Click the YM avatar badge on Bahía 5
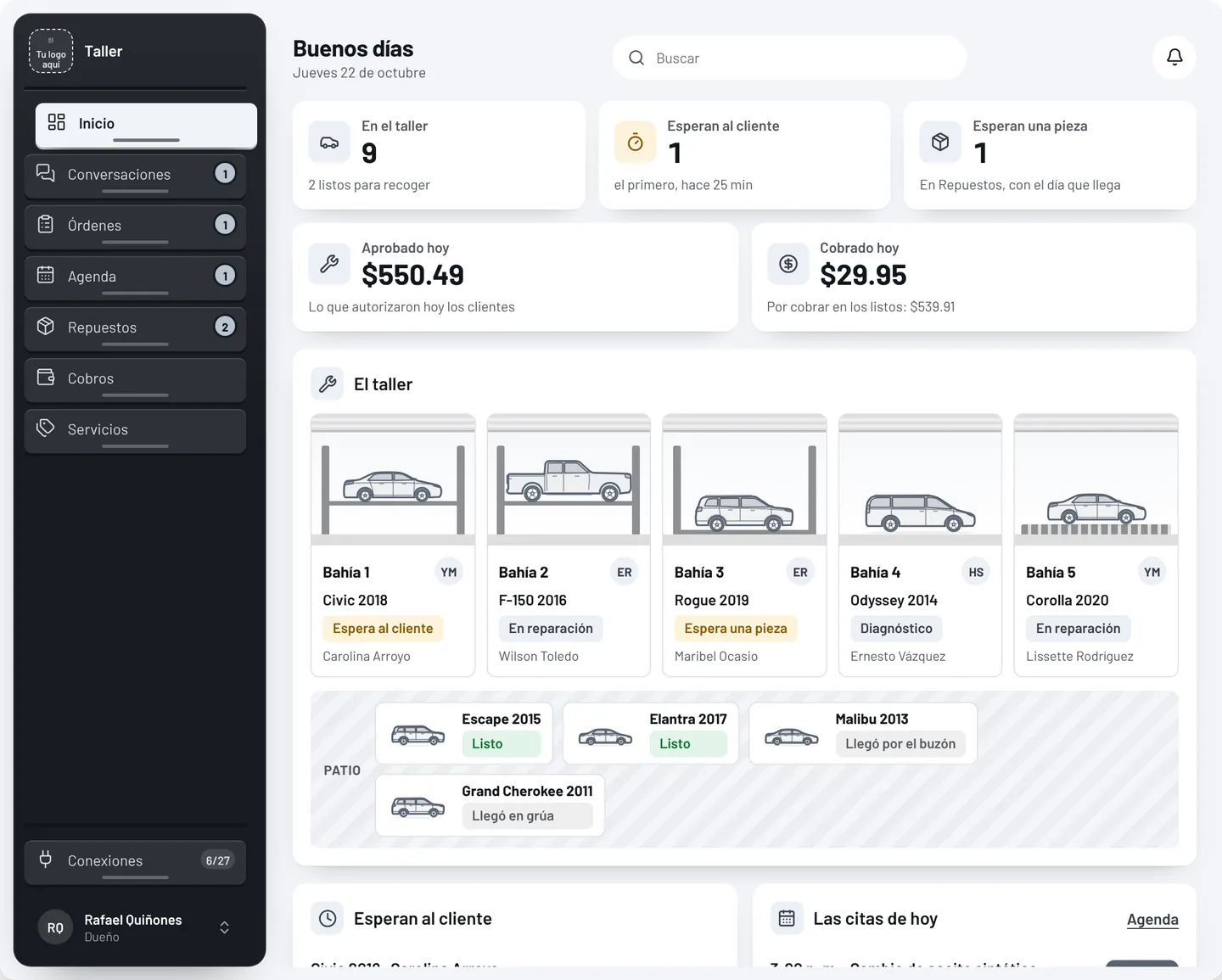 pos(1152,572)
